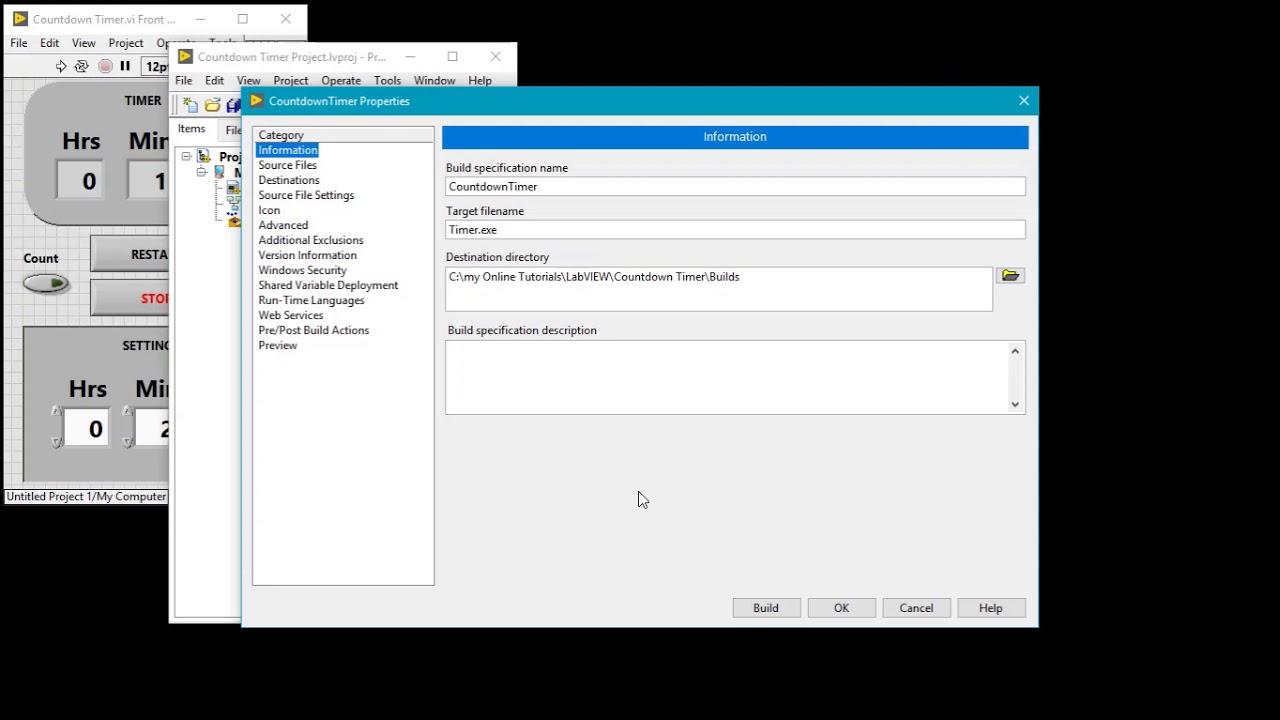Click LabVIEW logo on Countdown Timer Project title bar
Image resolution: width=1280 pixels, height=720 pixels.
(185, 57)
